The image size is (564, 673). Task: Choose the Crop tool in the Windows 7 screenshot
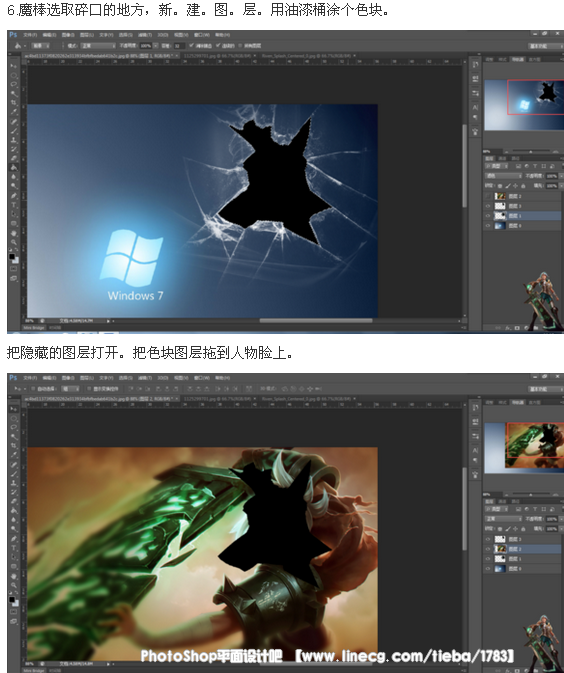(x=13, y=103)
